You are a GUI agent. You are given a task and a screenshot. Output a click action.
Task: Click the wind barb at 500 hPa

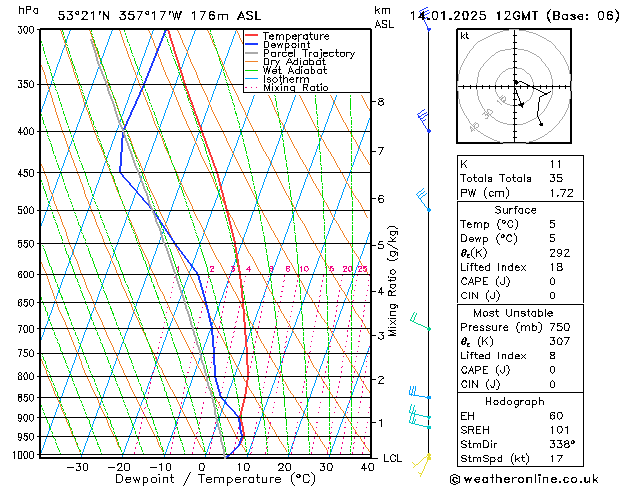tap(424, 200)
